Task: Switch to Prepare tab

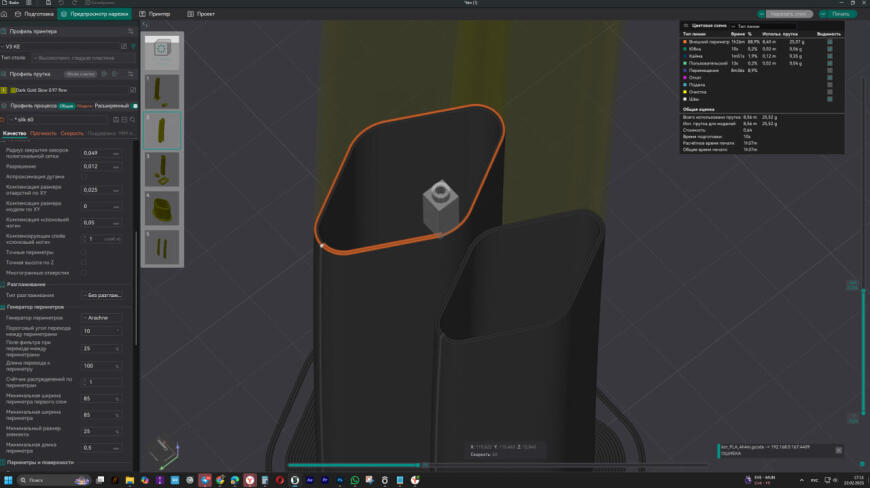Action: point(34,14)
